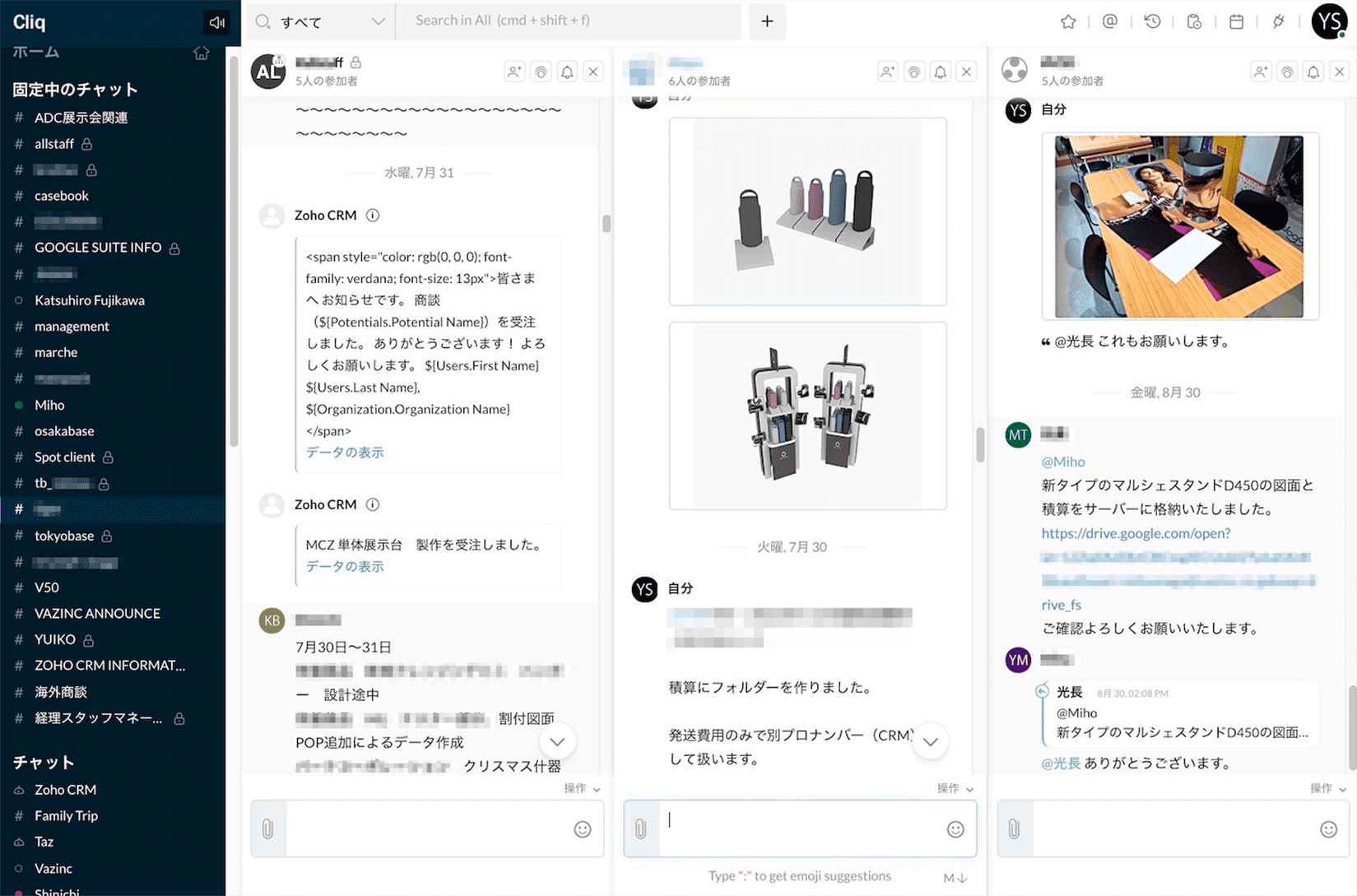The height and width of the screenshot is (896, 1357).
Task: Add participant in the first chat panel
Action: click(514, 72)
